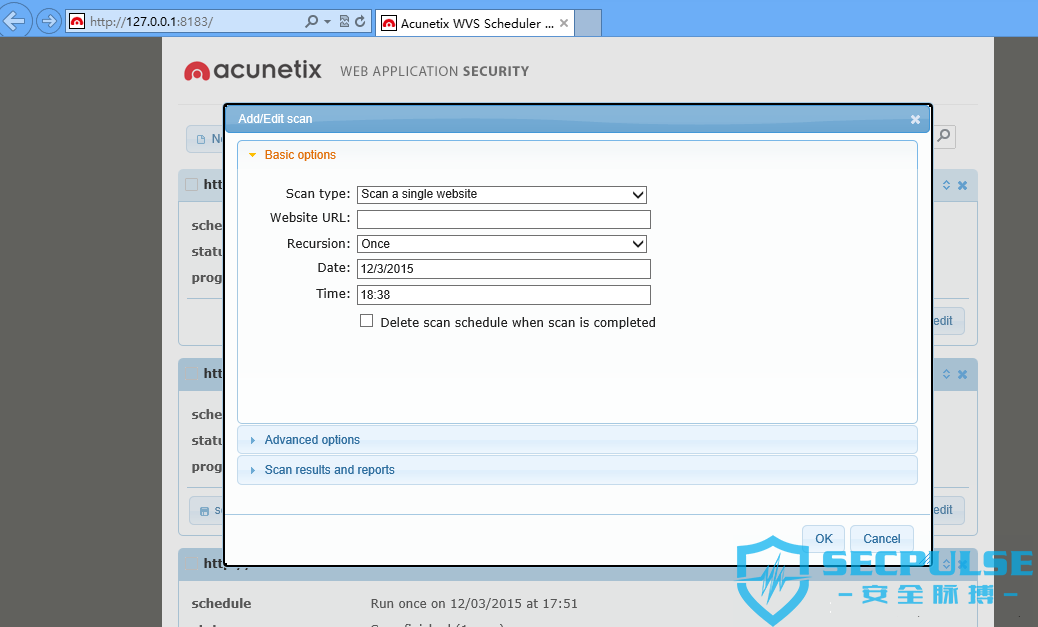This screenshot has width=1038, height=627.
Task: Click the edit button on the second scan card
Action: (947, 510)
